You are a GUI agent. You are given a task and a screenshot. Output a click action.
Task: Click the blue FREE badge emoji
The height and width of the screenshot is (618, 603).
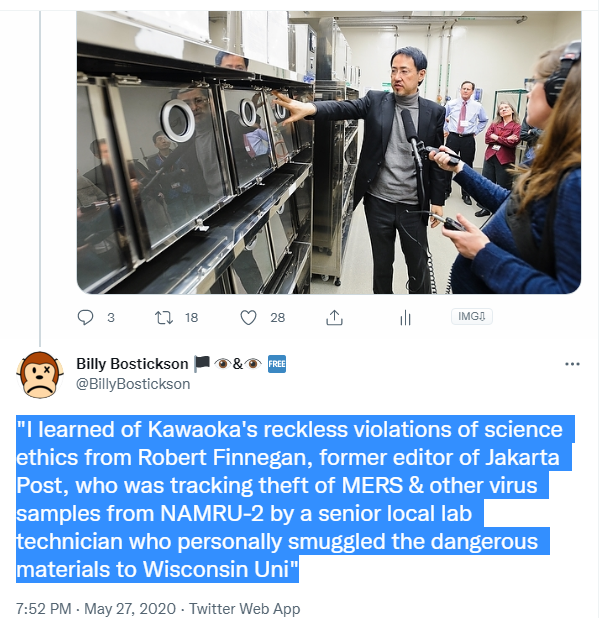point(278,364)
